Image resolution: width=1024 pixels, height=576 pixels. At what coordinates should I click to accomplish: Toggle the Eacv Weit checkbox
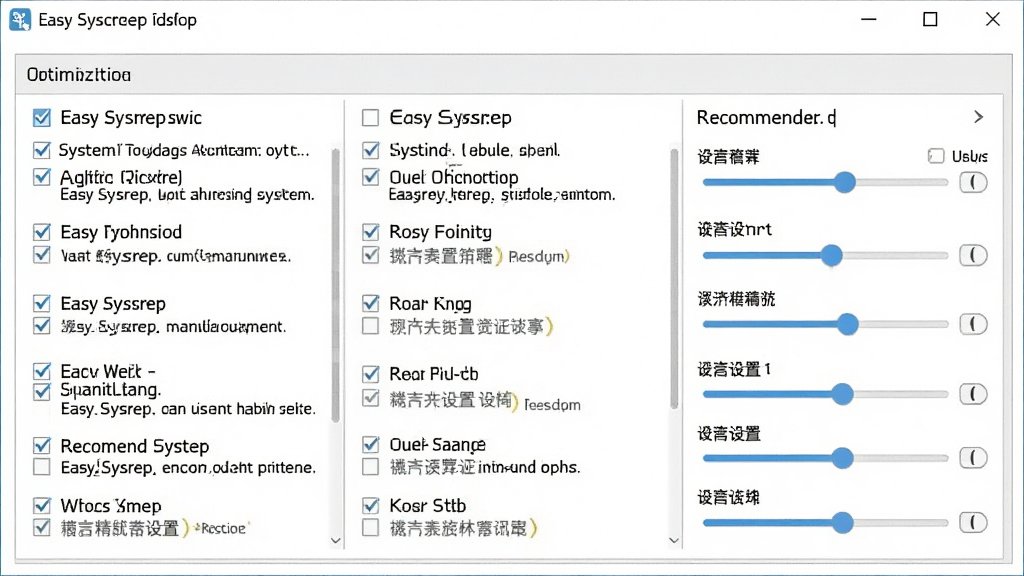(42, 371)
